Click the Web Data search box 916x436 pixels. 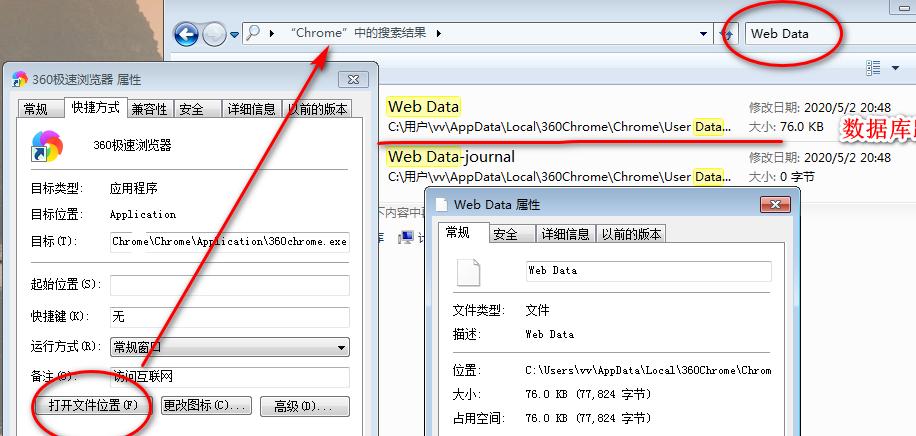click(x=830, y=34)
